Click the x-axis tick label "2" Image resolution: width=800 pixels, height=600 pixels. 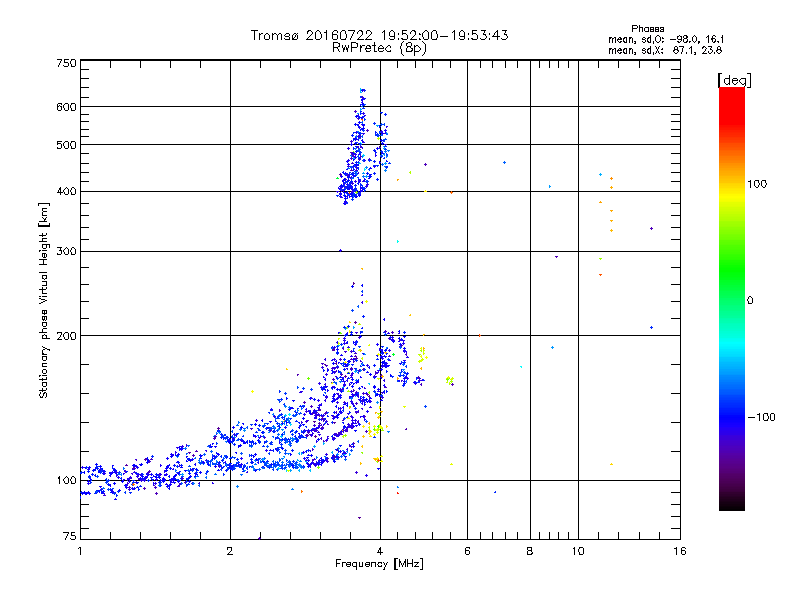pyautogui.click(x=230, y=551)
